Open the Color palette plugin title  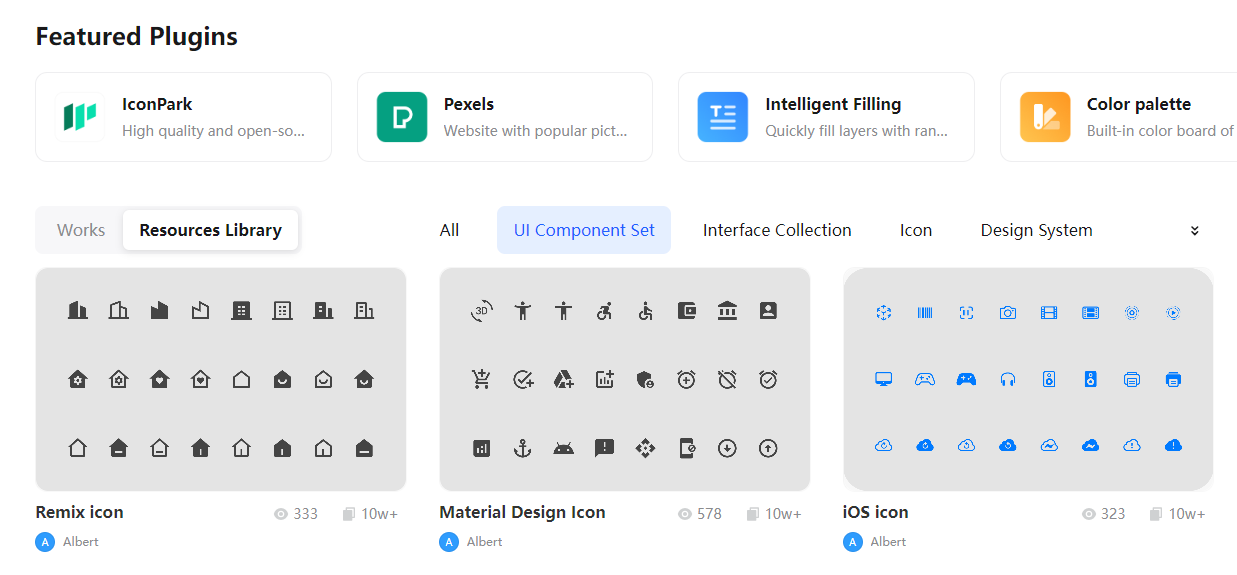point(1139,104)
